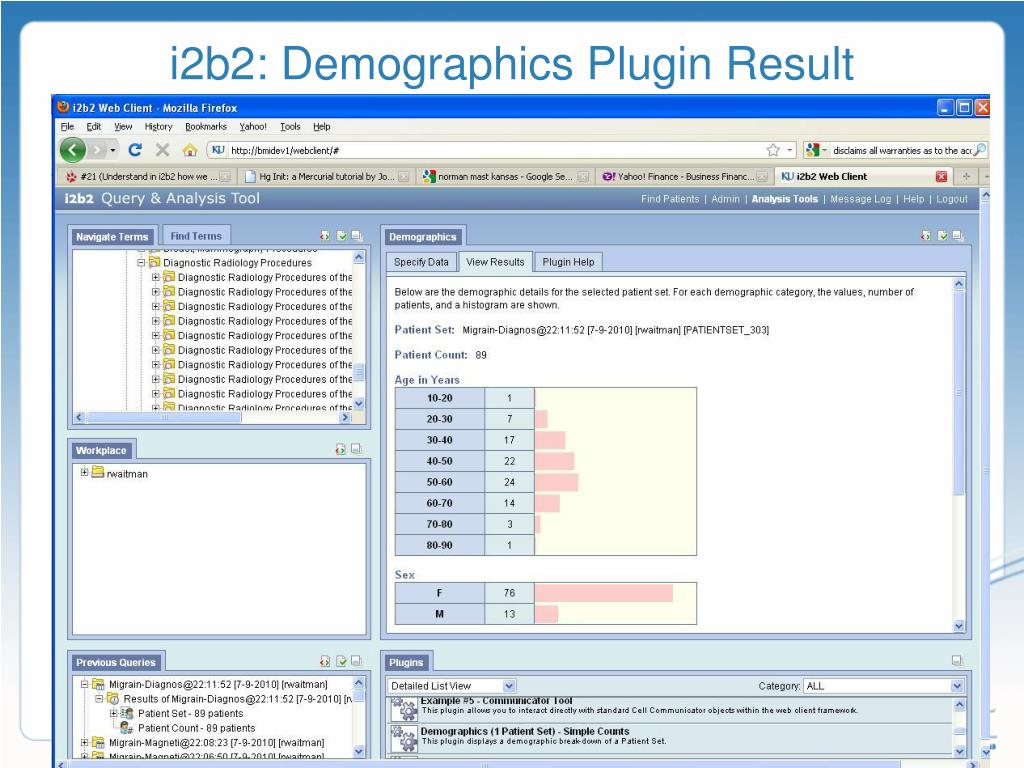Screen dimensions: 1024x768
Task: Collapse the Diagnostic Radiology Procedures folder
Action: pyautogui.click(x=141, y=263)
